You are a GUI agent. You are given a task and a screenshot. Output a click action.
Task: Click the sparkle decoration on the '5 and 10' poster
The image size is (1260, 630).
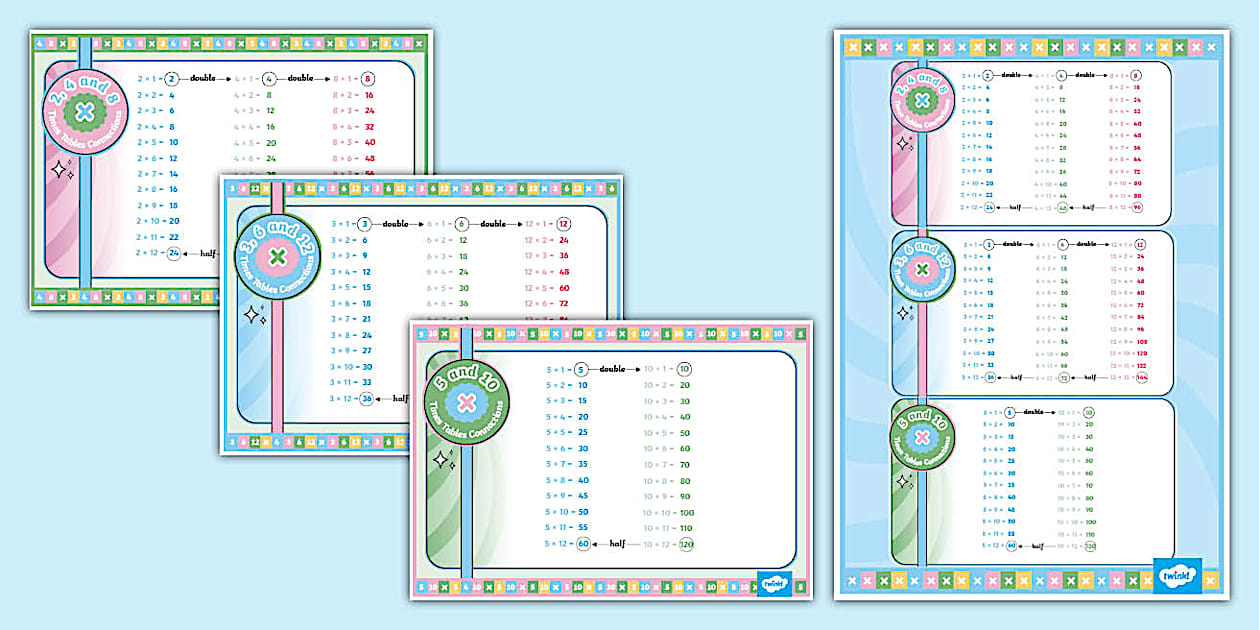[440, 460]
